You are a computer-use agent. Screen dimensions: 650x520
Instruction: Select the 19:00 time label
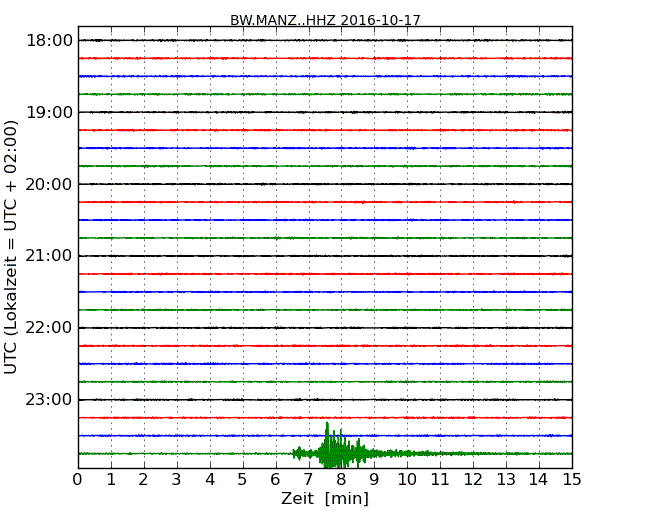pos(49,112)
